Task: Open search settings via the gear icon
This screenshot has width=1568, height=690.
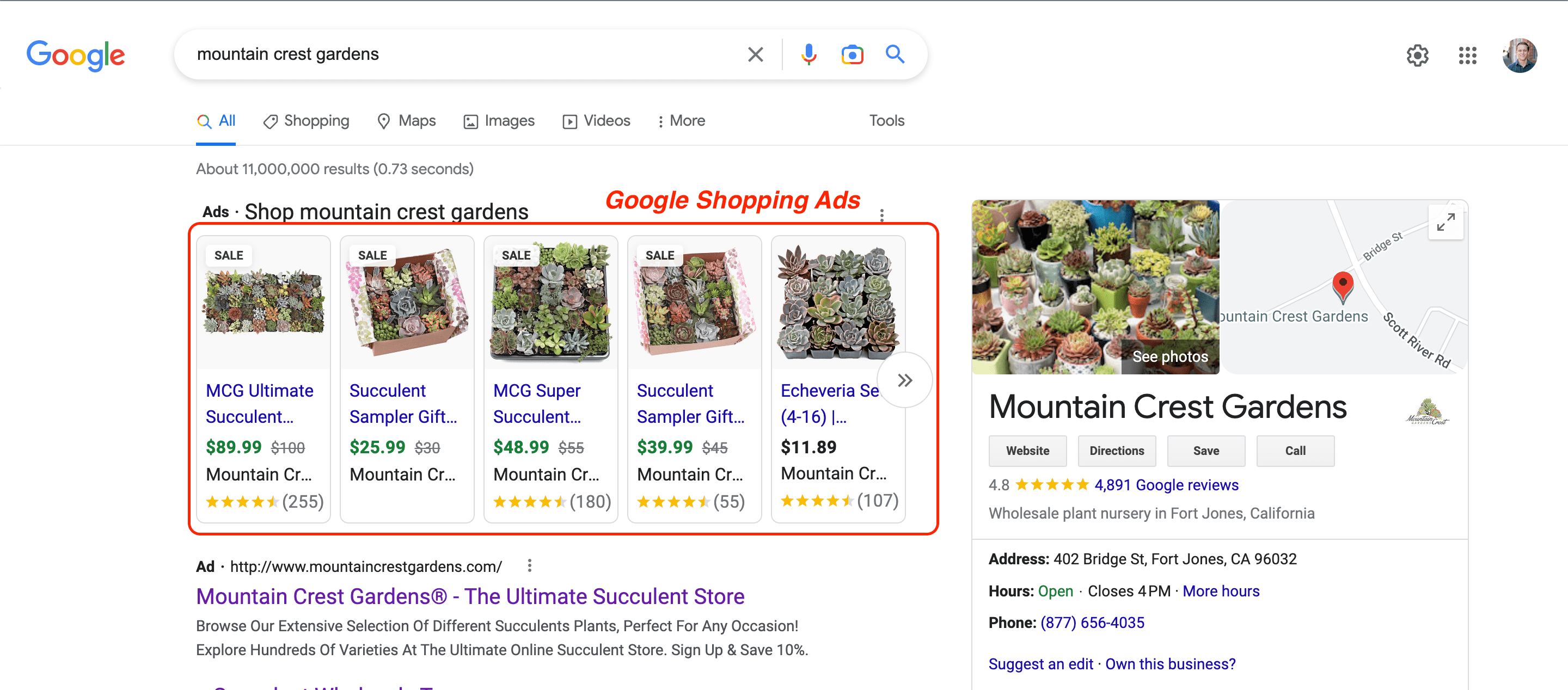Action: [1418, 56]
